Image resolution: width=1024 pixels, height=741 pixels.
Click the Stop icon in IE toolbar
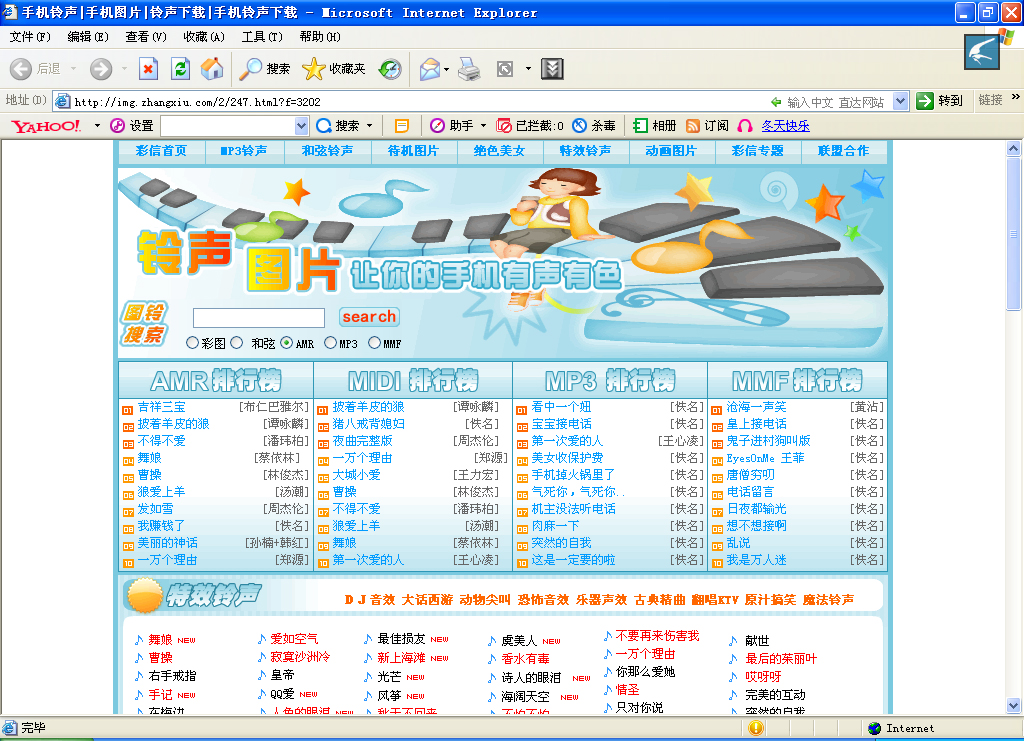[148, 69]
